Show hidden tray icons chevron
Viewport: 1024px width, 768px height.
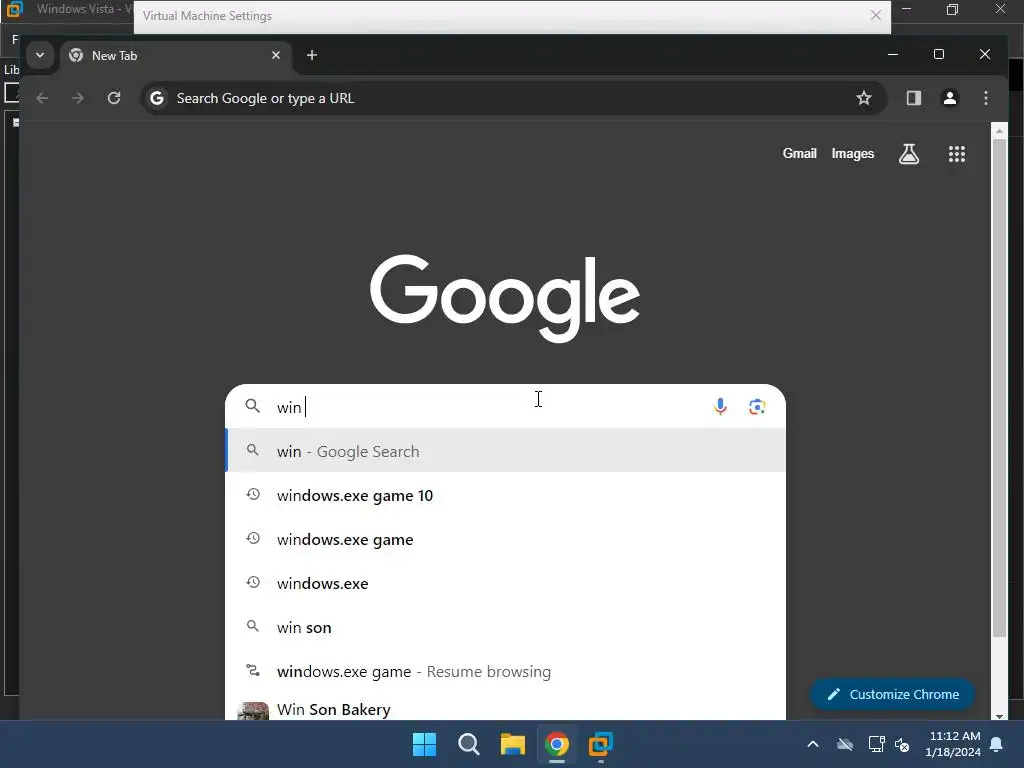(812, 744)
